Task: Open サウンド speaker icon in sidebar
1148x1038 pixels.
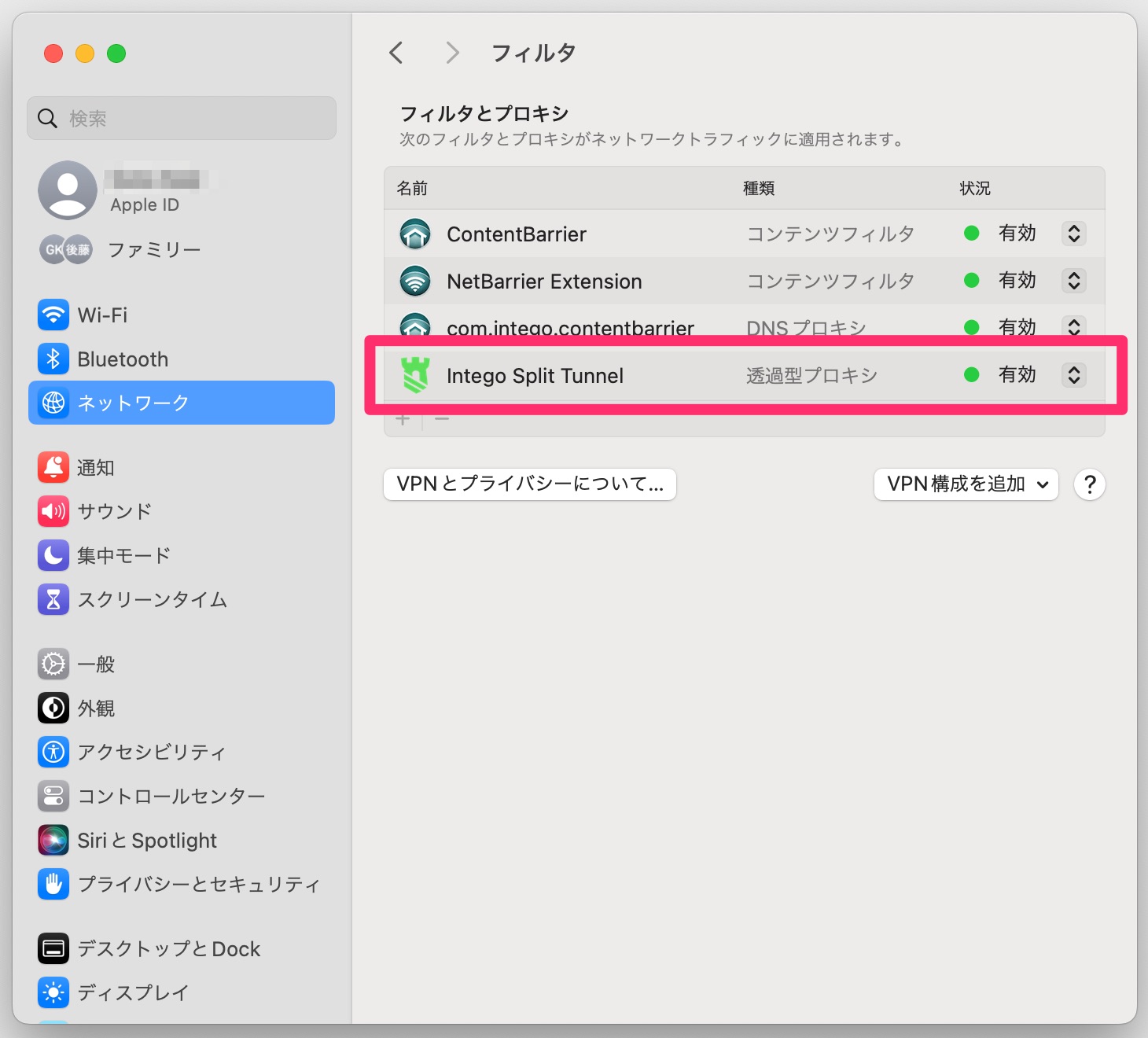Action: [x=53, y=511]
